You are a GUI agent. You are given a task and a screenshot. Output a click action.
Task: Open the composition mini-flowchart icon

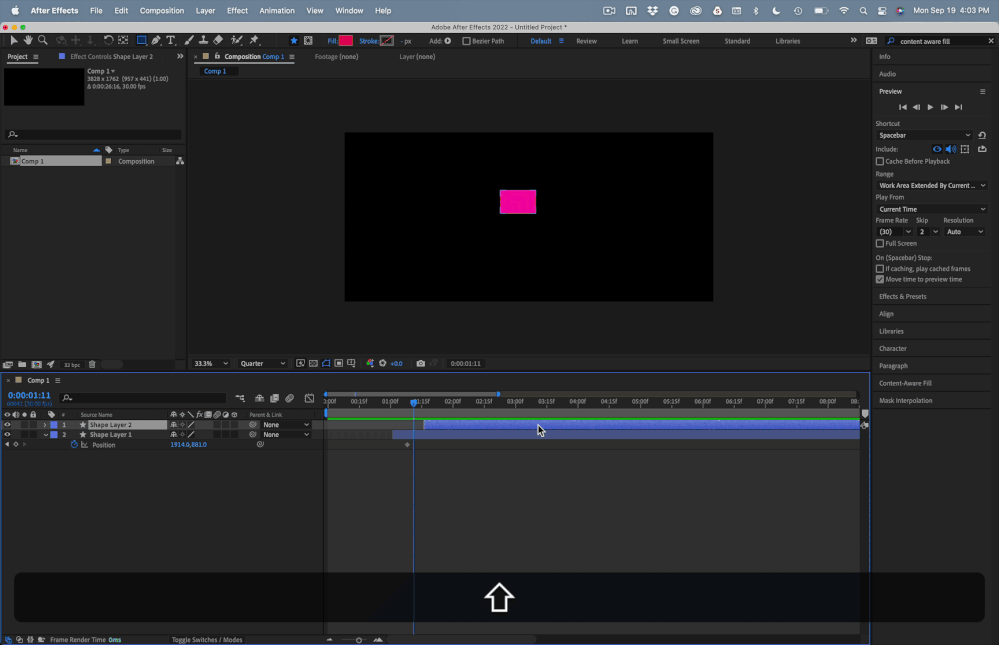[240, 398]
